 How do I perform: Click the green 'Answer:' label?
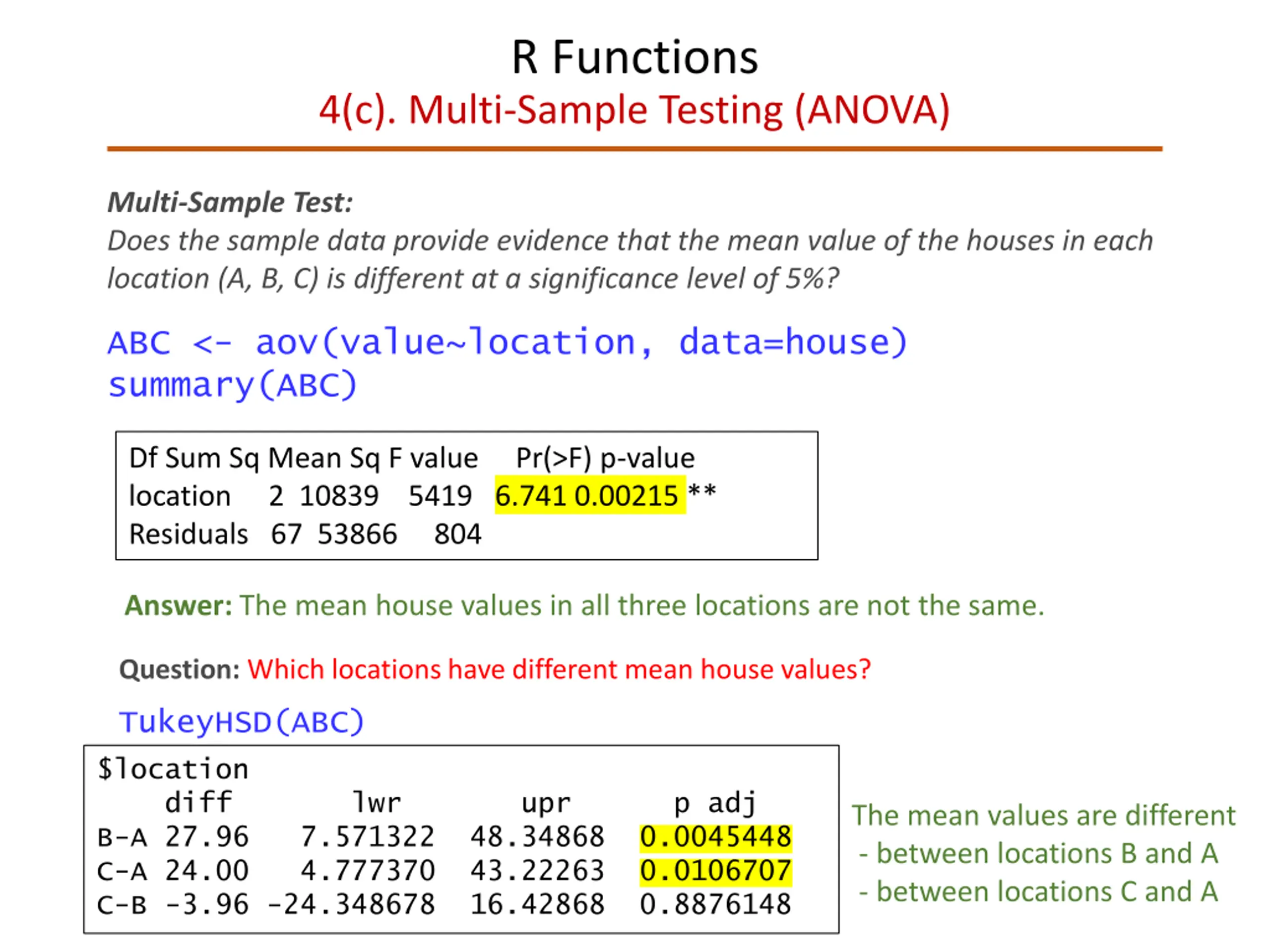pyautogui.click(x=179, y=605)
